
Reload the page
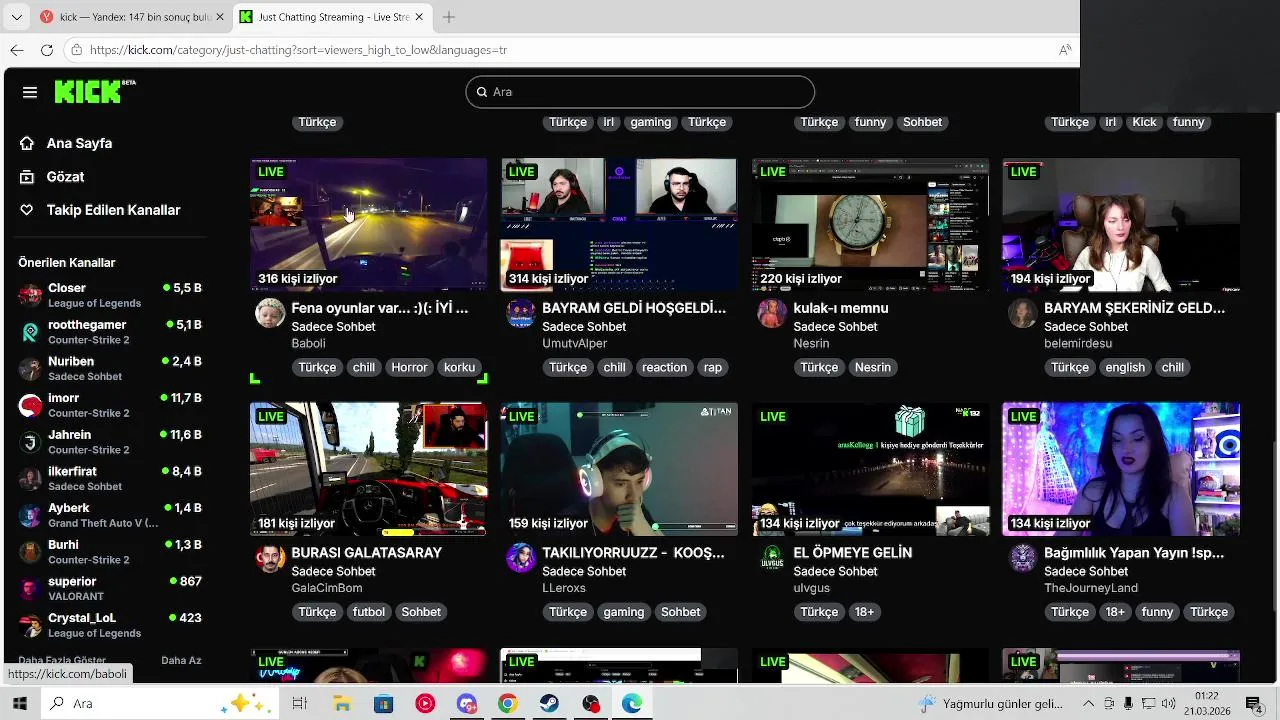pyautogui.click(x=47, y=50)
